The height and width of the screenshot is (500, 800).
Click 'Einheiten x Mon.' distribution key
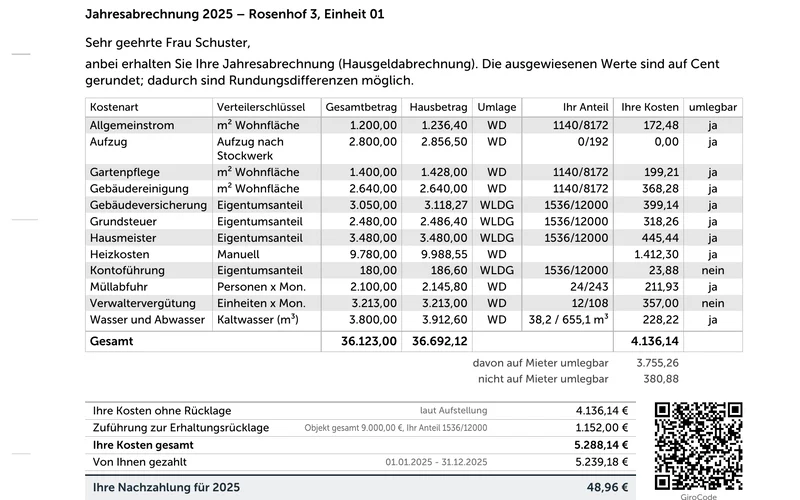tap(261, 303)
